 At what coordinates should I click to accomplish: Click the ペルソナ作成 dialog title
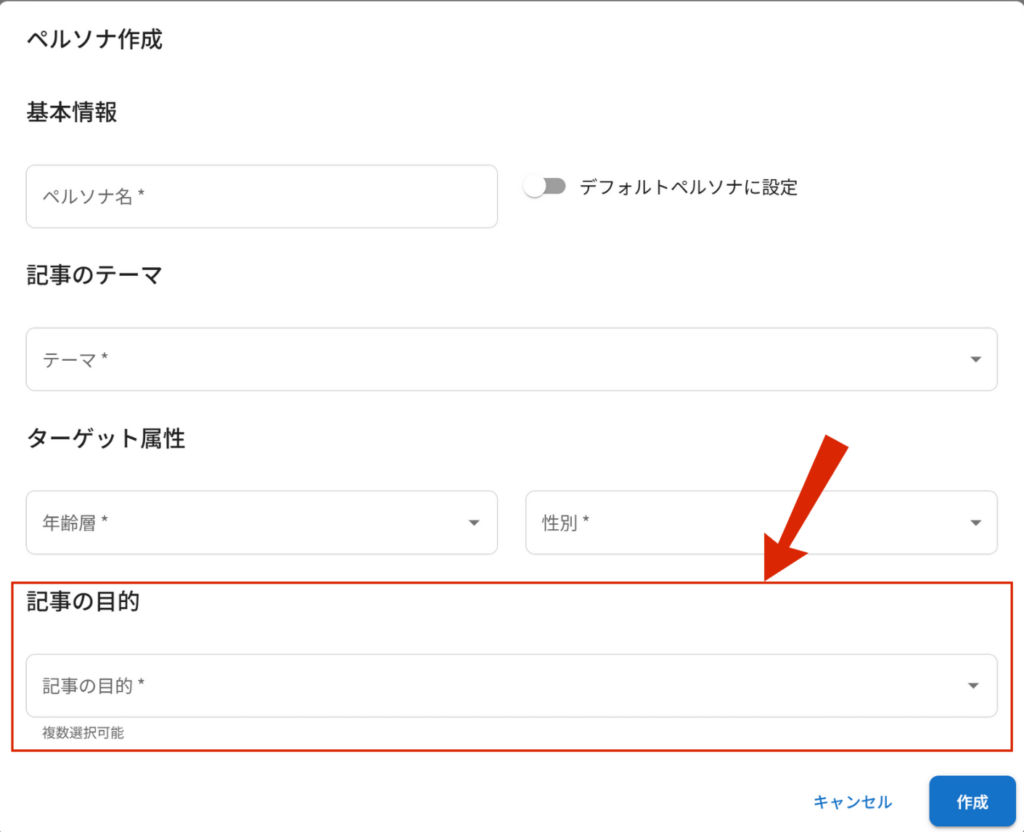tap(95, 39)
